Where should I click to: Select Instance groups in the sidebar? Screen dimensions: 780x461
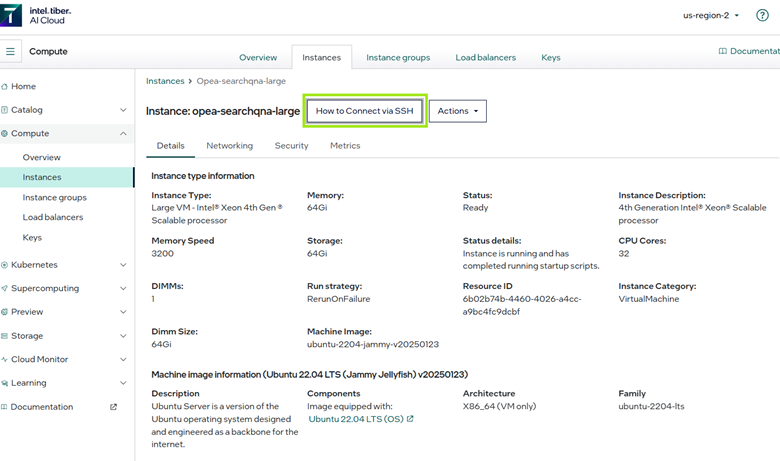pyautogui.click(x=54, y=198)
